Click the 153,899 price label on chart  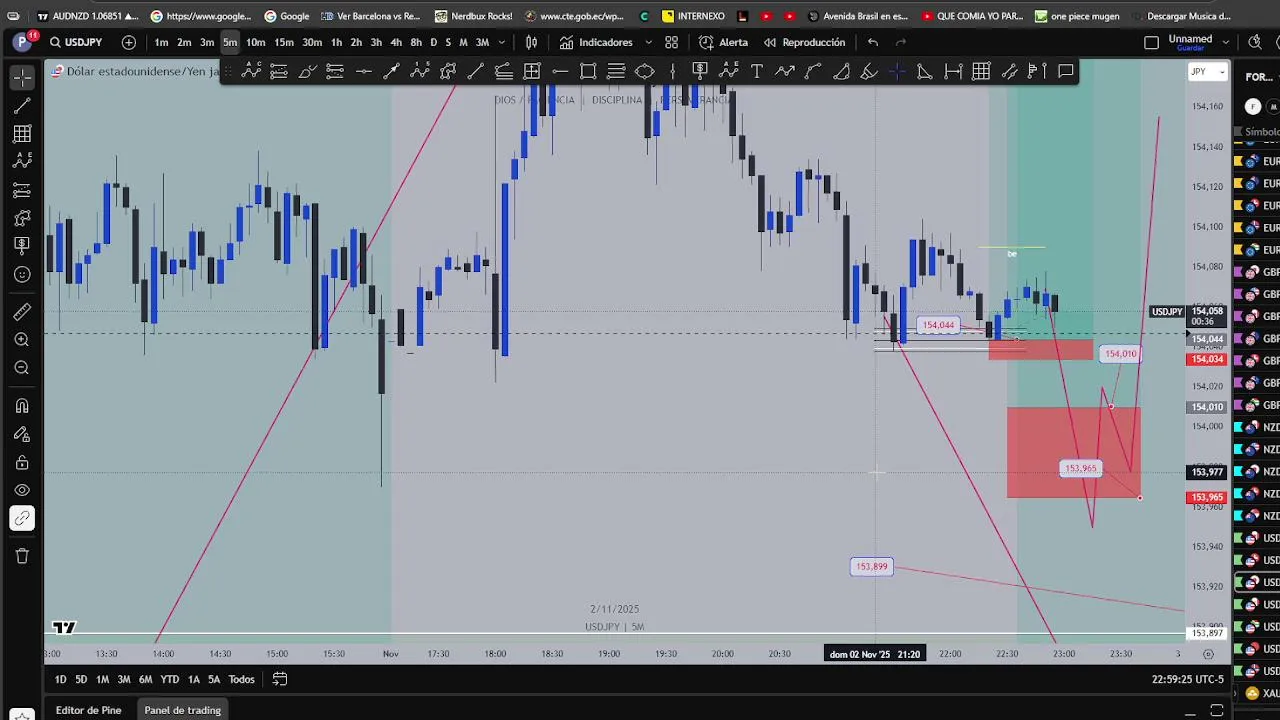pyautogui.click(x=871, y=566)
